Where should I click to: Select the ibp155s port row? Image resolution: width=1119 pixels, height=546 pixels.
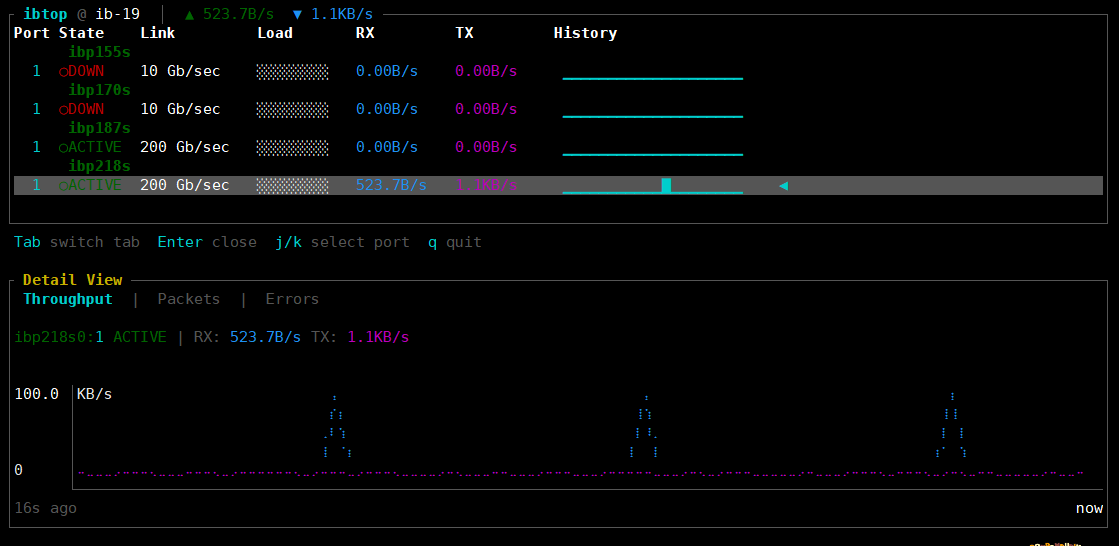(x=558, y=71)
